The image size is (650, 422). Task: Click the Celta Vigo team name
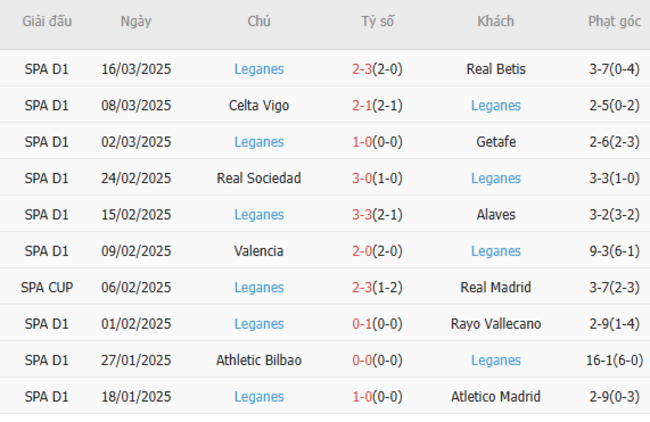(259, 105)
